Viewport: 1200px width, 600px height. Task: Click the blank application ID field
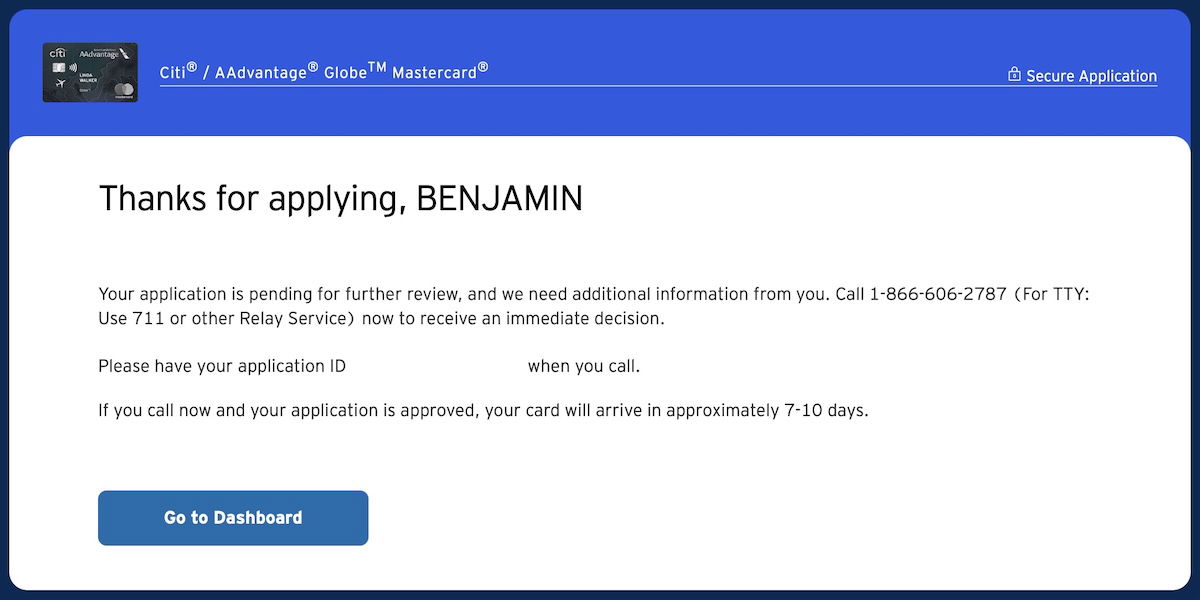436,366
